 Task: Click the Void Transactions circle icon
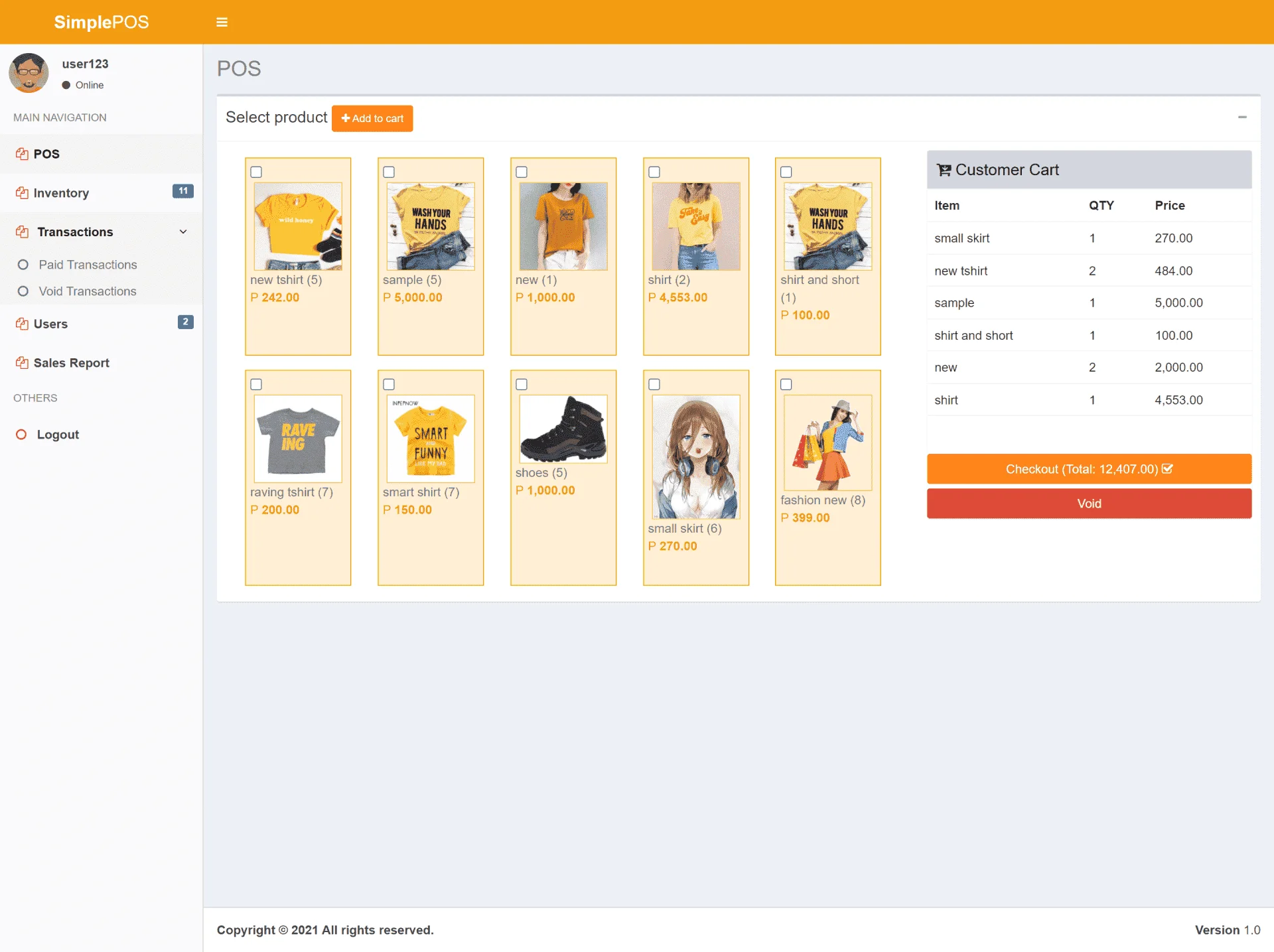tap(23, 291)
